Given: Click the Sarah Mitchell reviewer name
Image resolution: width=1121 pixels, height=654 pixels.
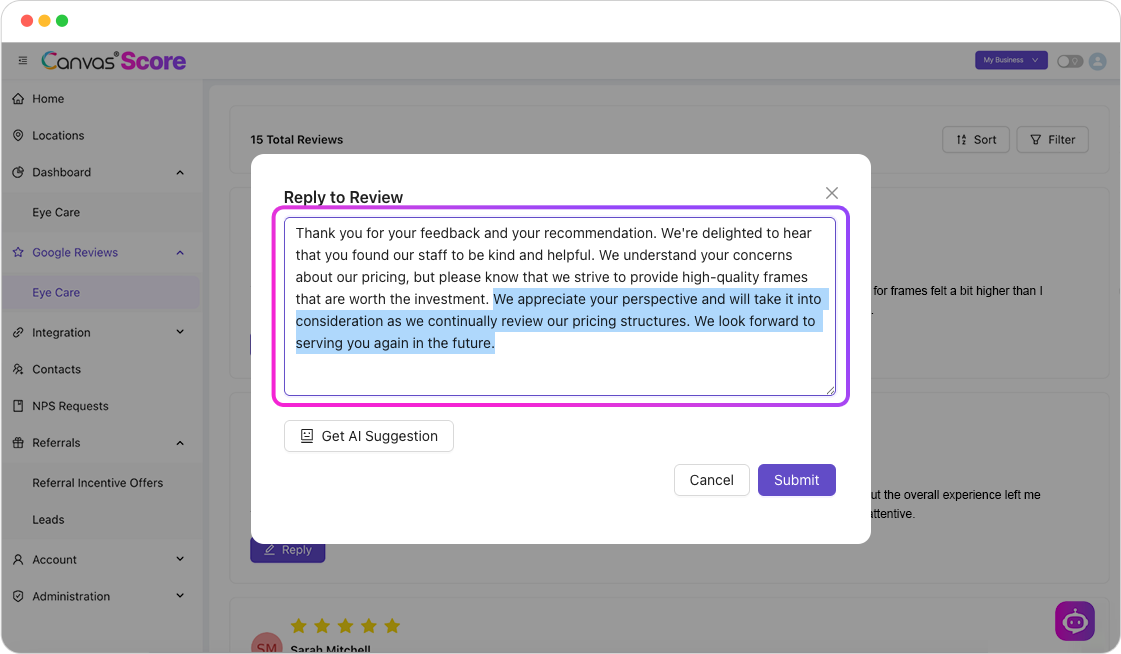Looking at the screenshot, I should click(x=330, y=649).
